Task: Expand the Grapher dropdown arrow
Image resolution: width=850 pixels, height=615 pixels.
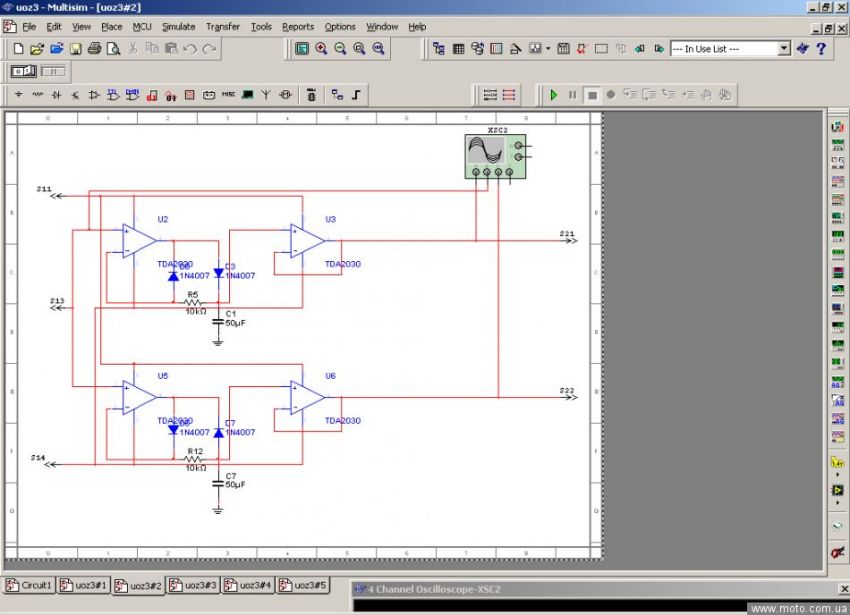Action: click(548, 48)
